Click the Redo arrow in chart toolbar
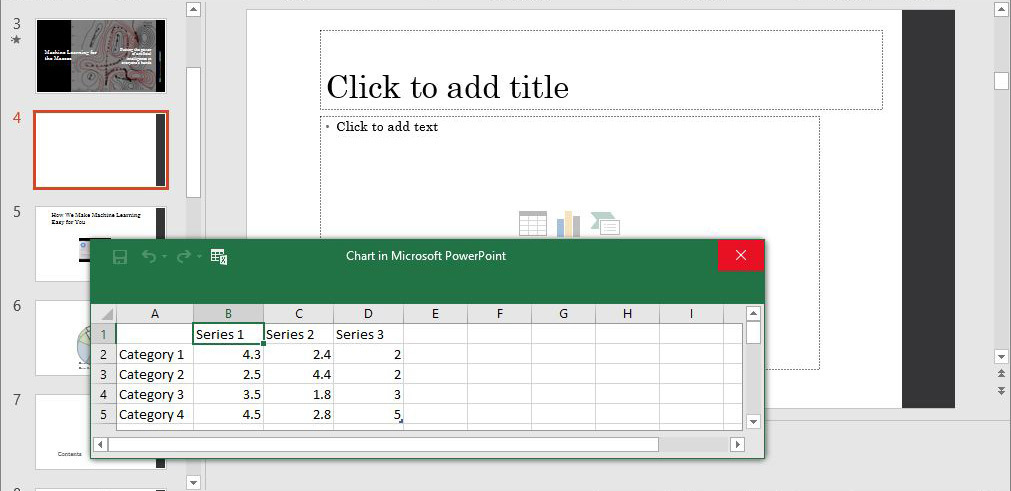The width and height of the screenshot is (1011, 491). [182, 257]
